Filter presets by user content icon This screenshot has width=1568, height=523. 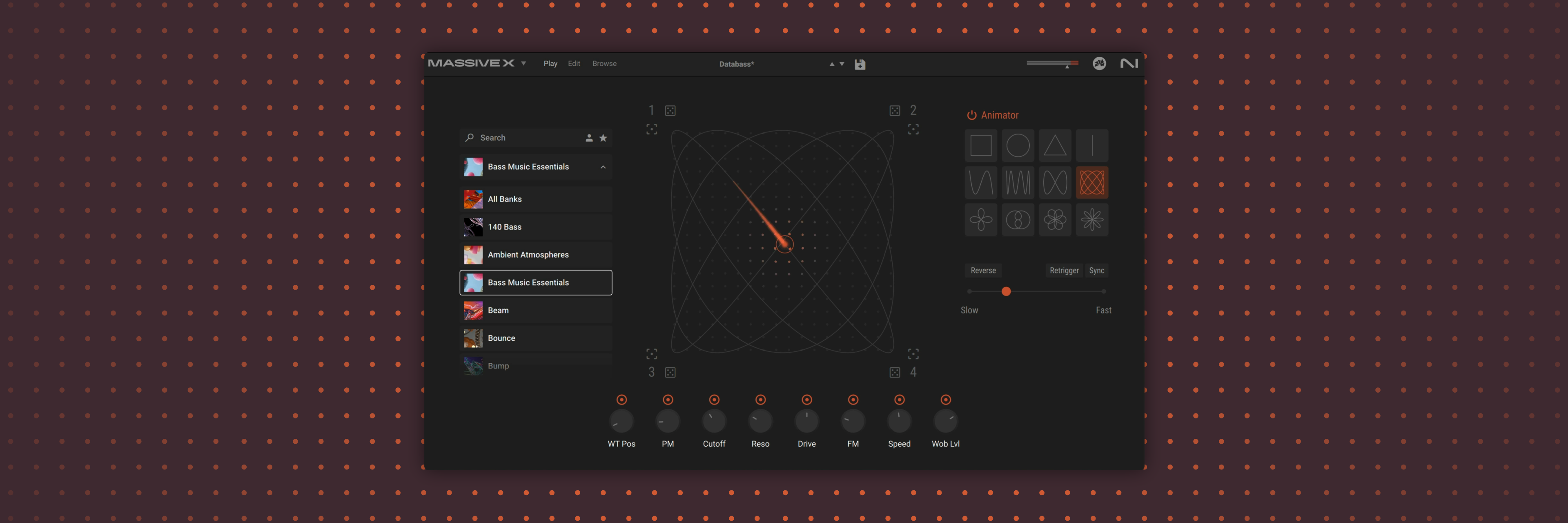pos(588,138)
